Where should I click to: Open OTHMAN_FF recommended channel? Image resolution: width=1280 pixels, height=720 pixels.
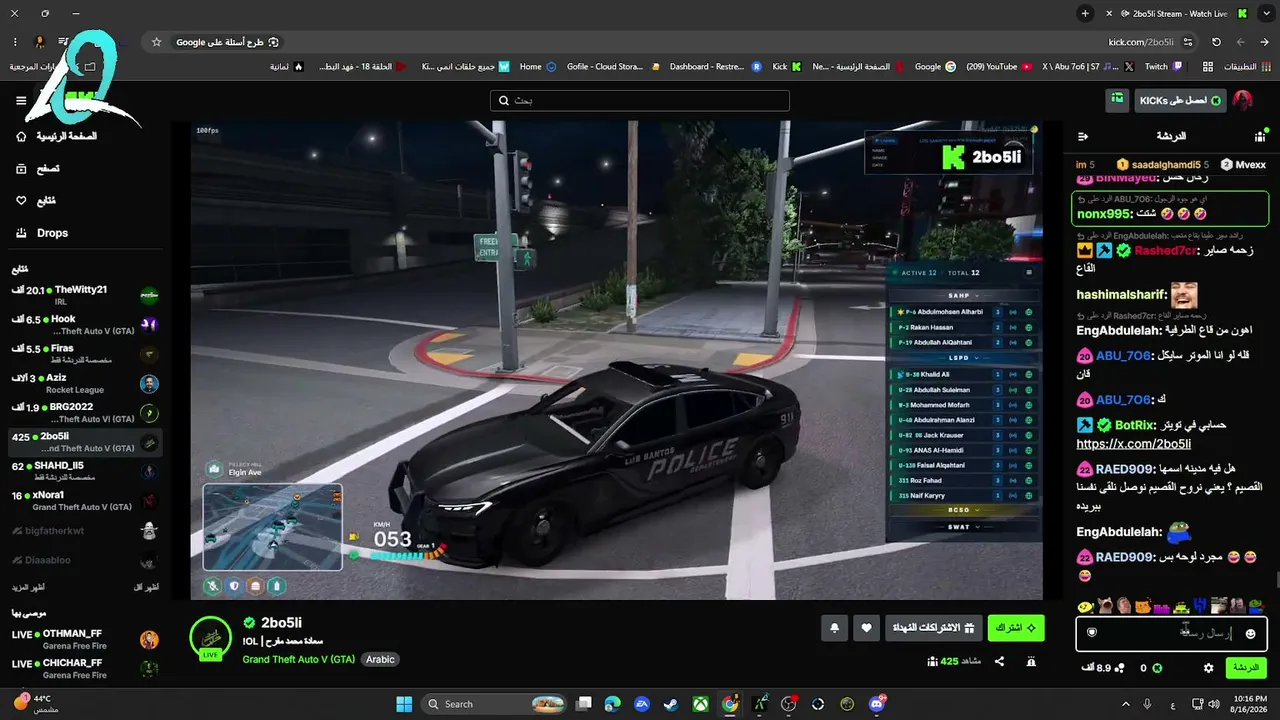(86, 640)
